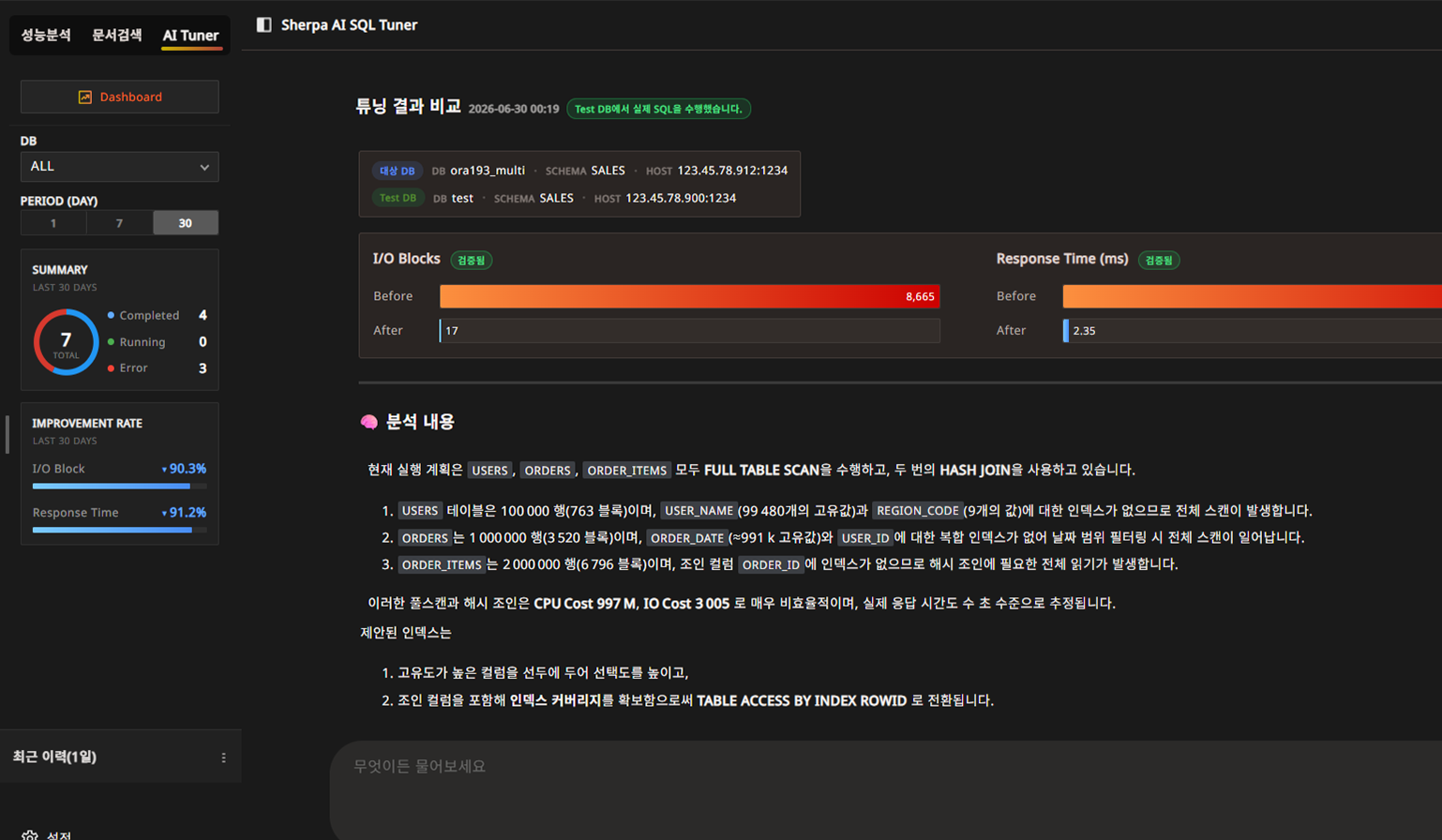The width and height of the screenshot is (1442, 840).
Task: Expand the DB dropdown showing ALL
Action: 120,167
